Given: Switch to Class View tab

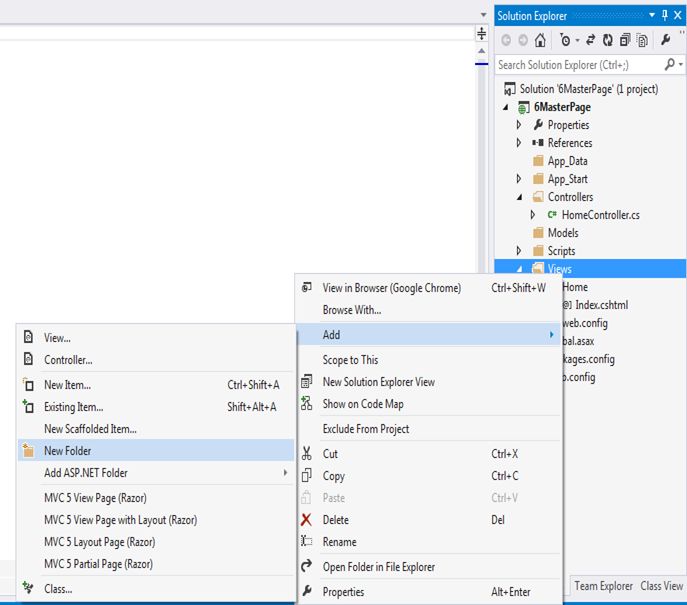Looking at the screenshot, I should pyautogui.click(x=662, y=586).
